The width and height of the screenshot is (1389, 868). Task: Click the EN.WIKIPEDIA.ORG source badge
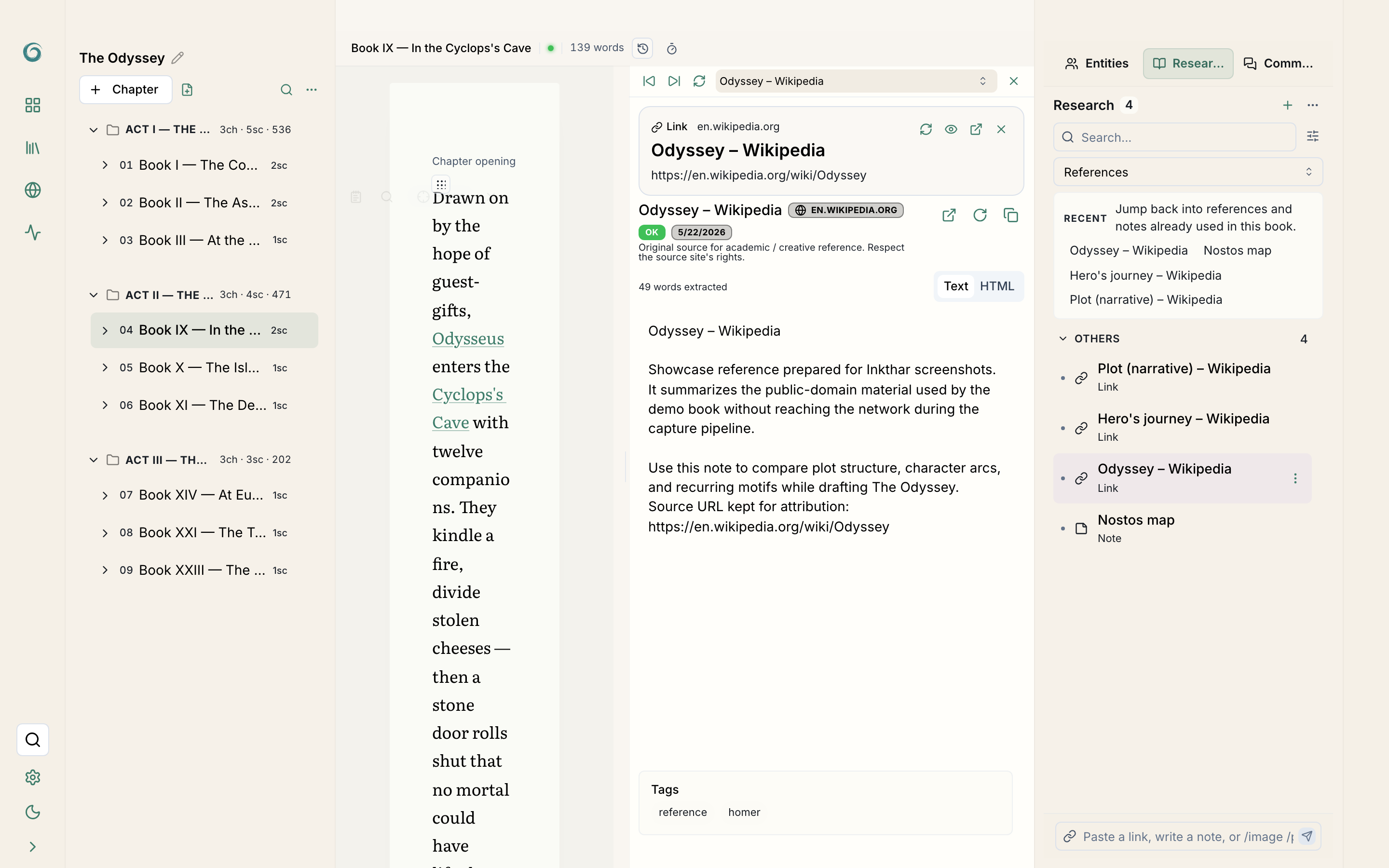coord(846,210)
